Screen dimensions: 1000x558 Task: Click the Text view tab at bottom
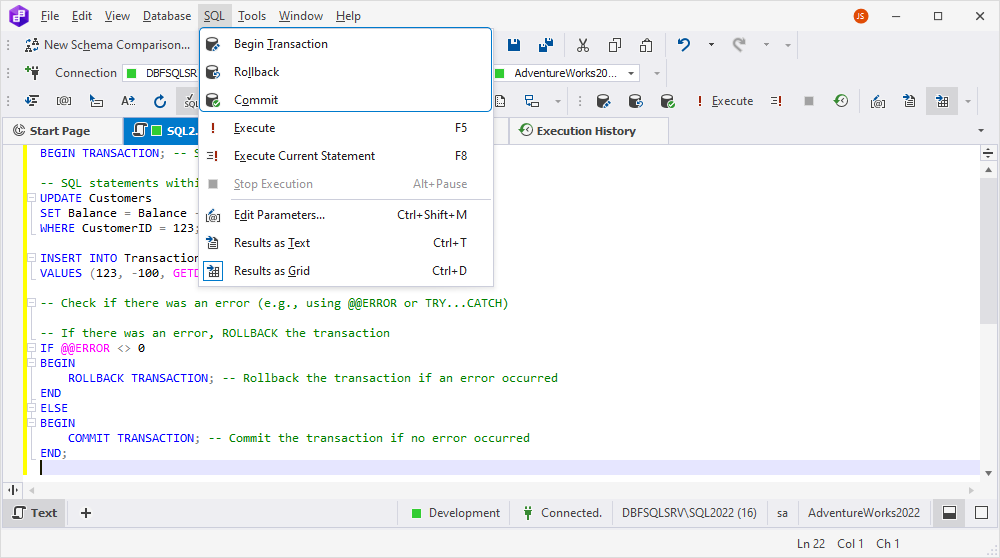tap(35, 513)
